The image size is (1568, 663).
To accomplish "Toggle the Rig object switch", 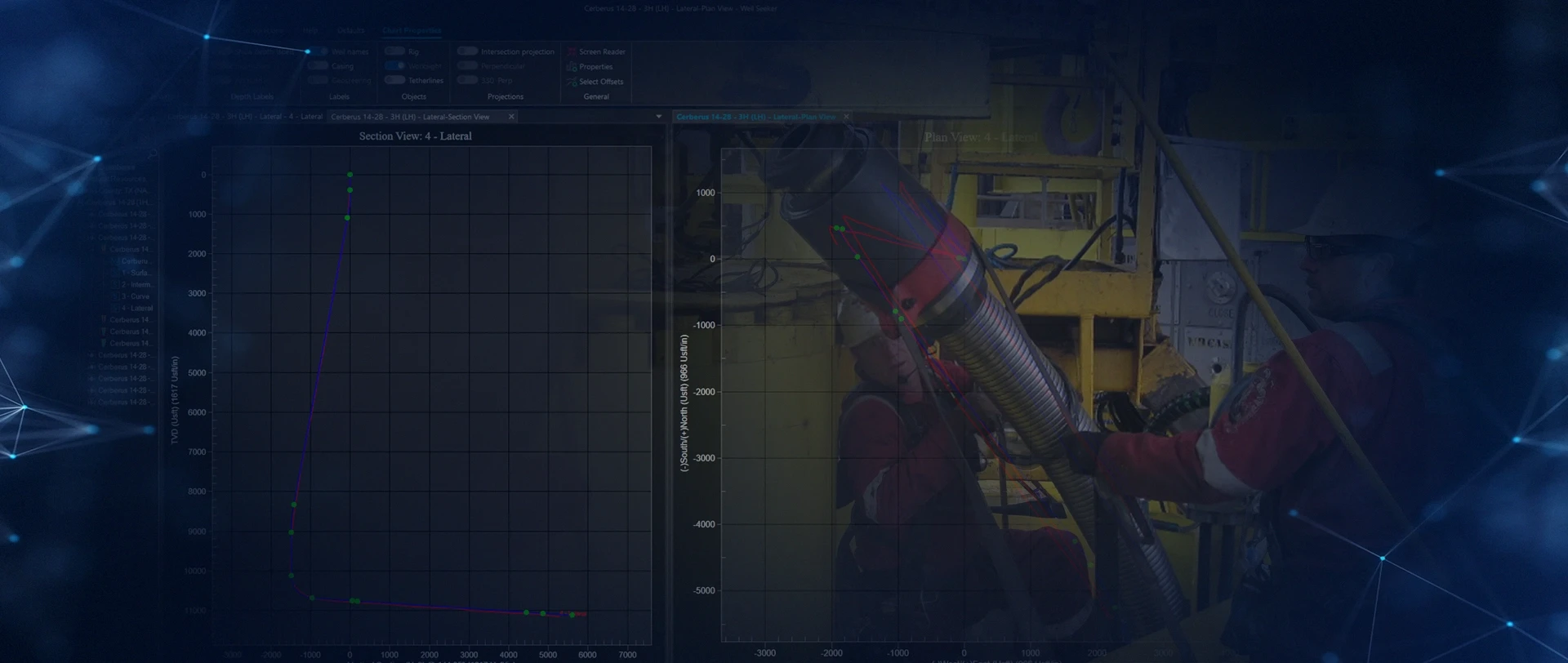I will coord(395,51).
